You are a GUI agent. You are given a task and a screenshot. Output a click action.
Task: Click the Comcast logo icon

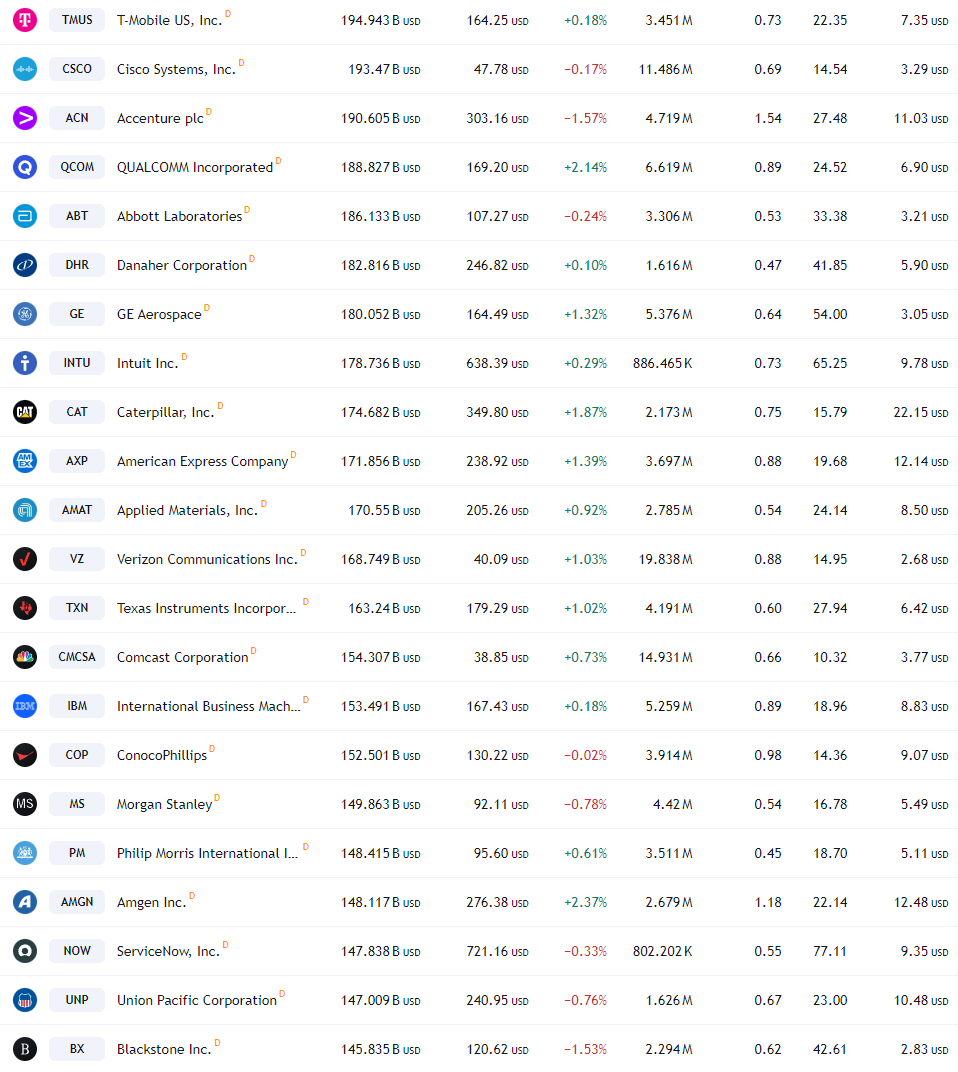25,657
